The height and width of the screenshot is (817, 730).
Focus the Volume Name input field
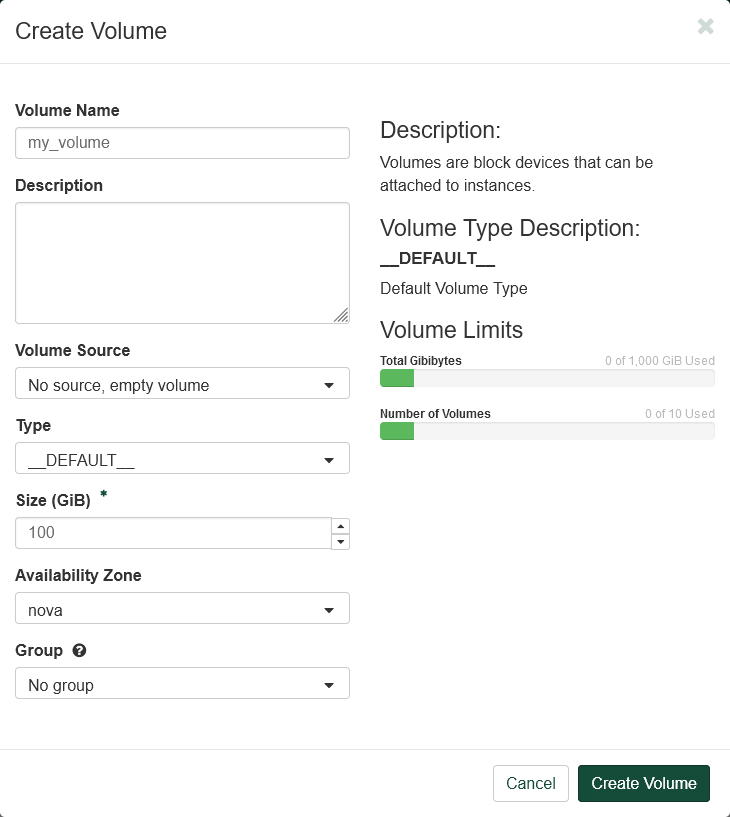tap(182, 143)
